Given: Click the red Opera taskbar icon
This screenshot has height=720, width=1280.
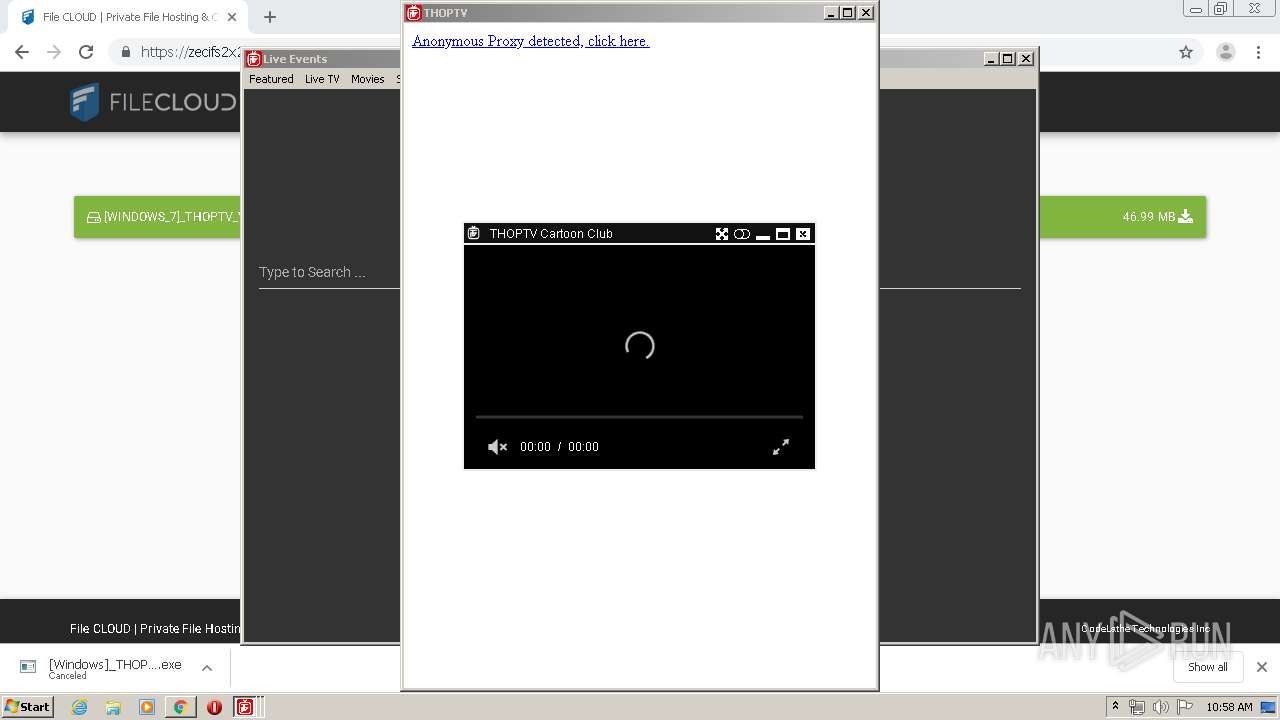Looking at the screenshot, I should [214, 707].
